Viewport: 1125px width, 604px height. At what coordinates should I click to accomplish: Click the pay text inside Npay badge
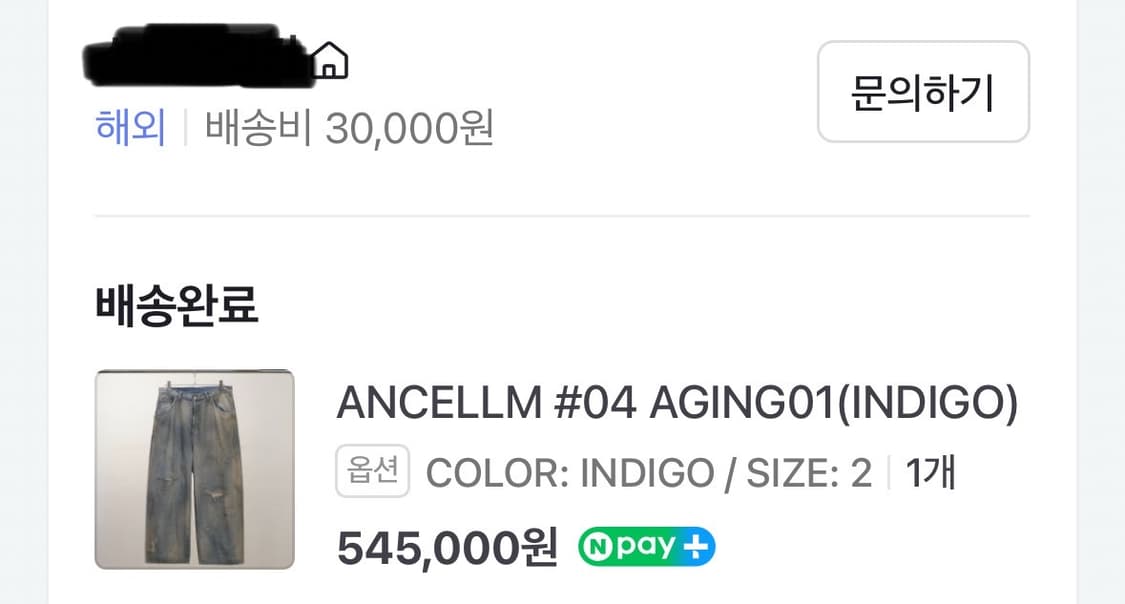(x=646, y=547)
